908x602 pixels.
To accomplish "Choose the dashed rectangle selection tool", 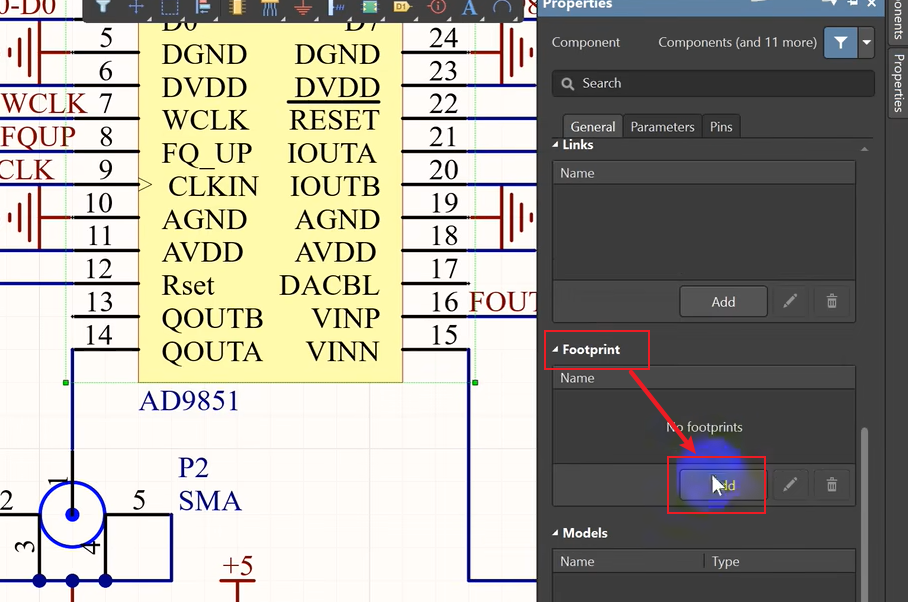I will [170, 6].
